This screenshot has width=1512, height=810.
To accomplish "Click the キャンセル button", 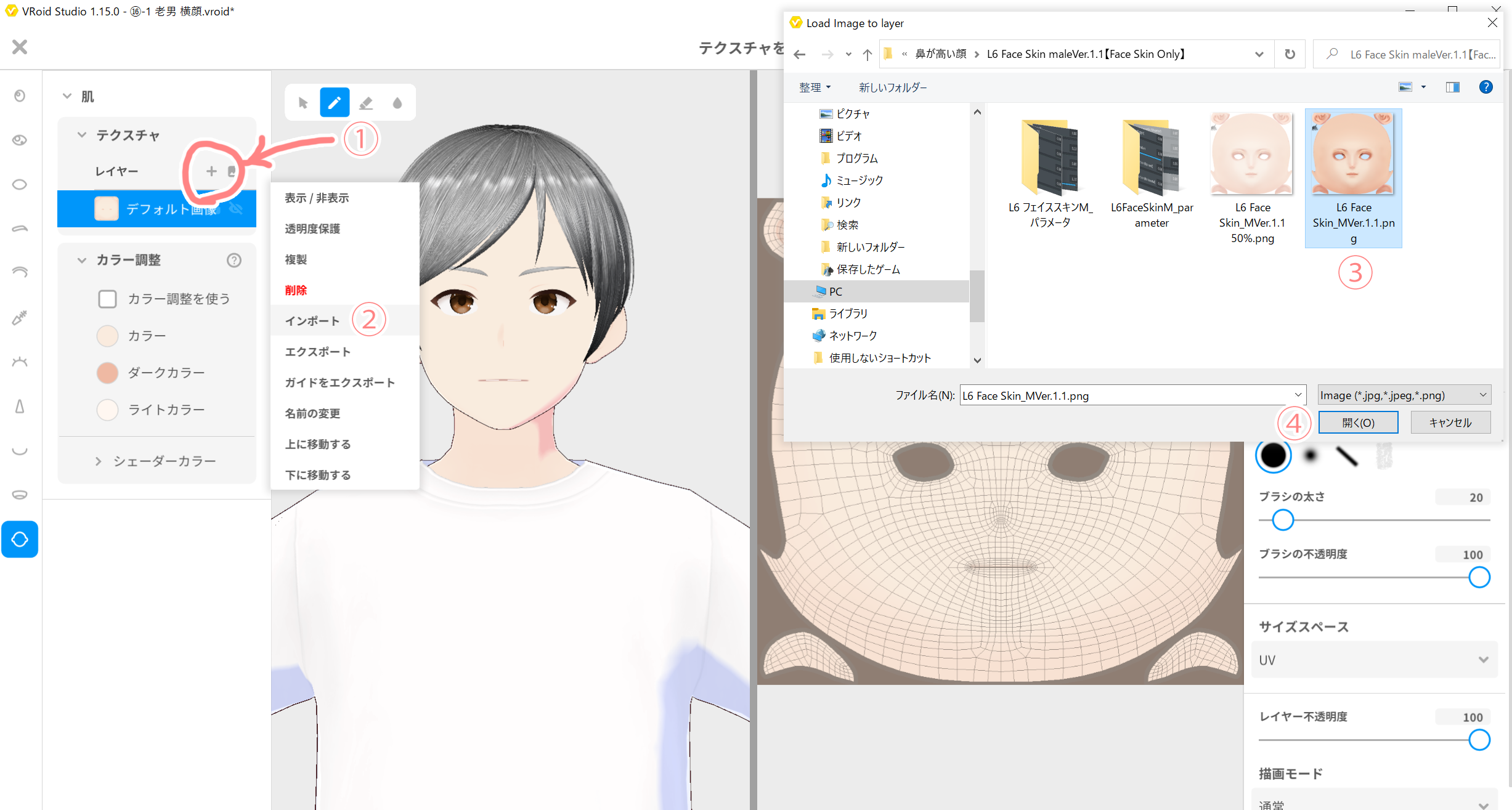I will click(x=1450, y=423).
